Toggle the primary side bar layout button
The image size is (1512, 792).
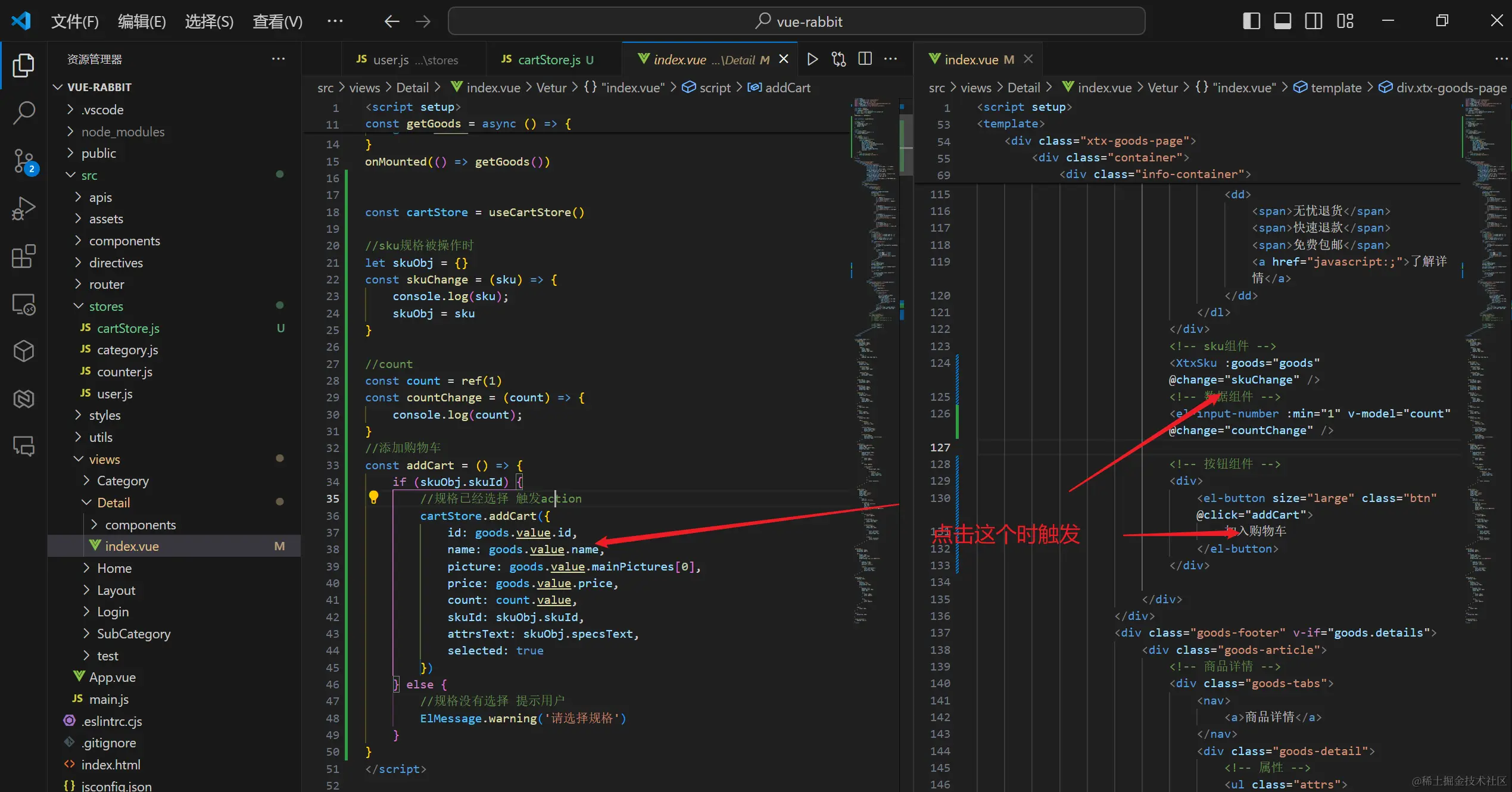(x=1252, y=21)
